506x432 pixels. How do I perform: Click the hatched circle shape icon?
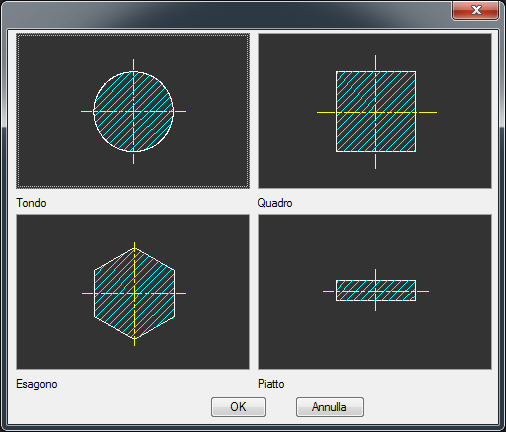coord(133,112)
